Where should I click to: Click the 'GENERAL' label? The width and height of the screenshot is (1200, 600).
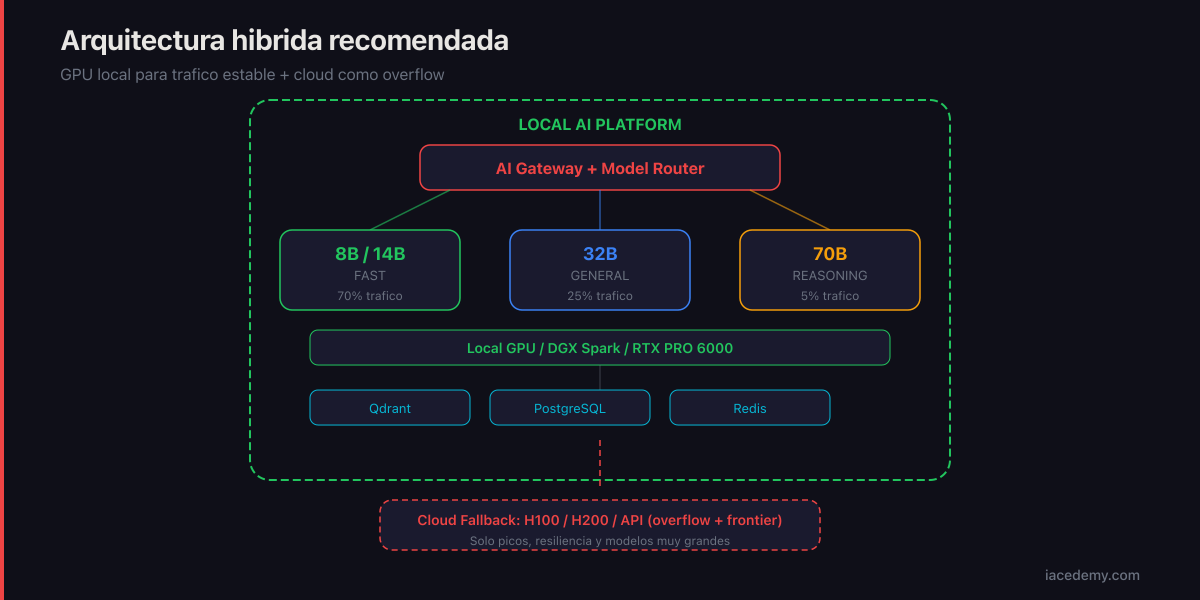pyautogui.click(x=600, y=275)
